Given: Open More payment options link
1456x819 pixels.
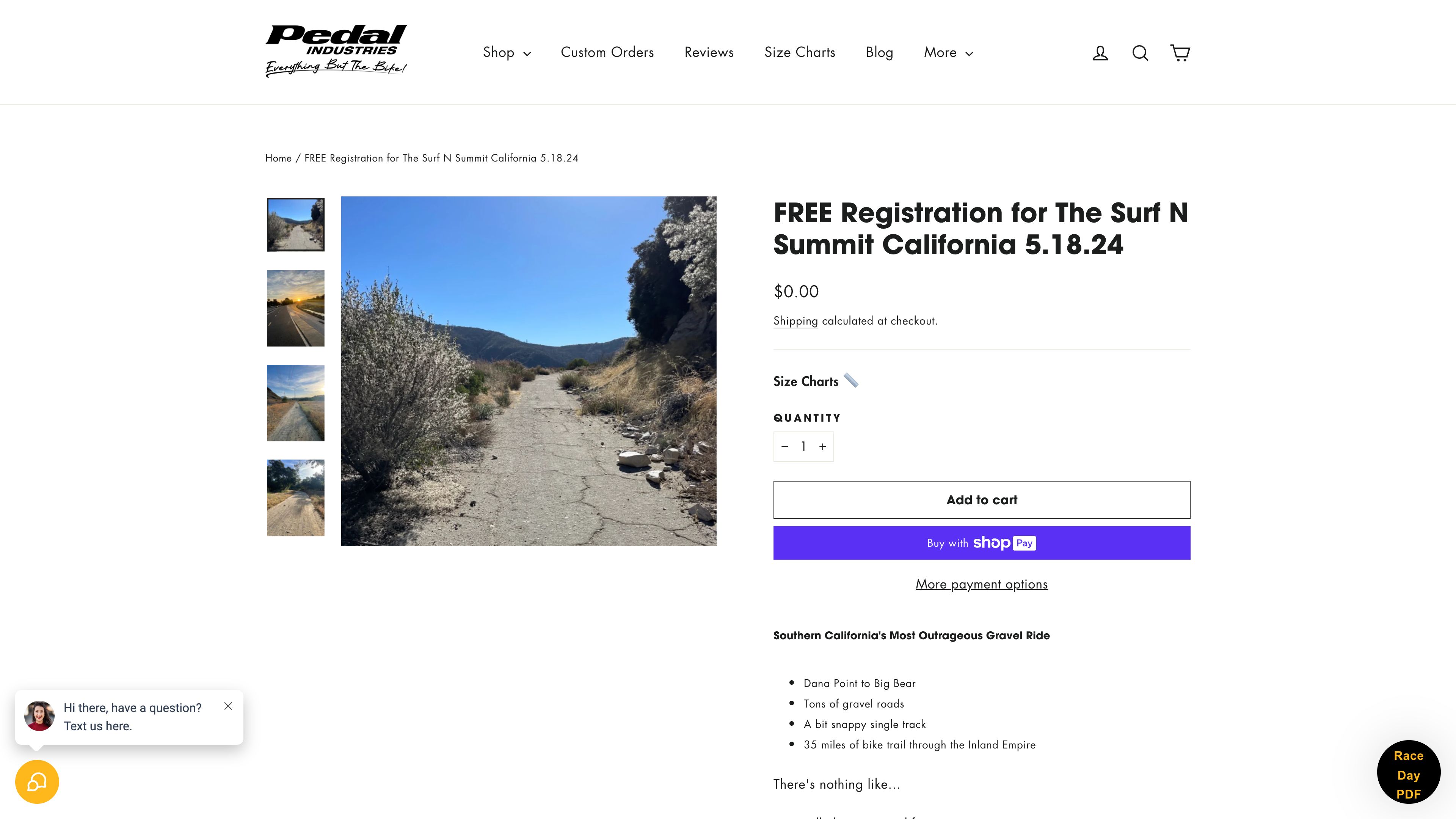Looking at the screenshot, I should click(x=981, y=584).
